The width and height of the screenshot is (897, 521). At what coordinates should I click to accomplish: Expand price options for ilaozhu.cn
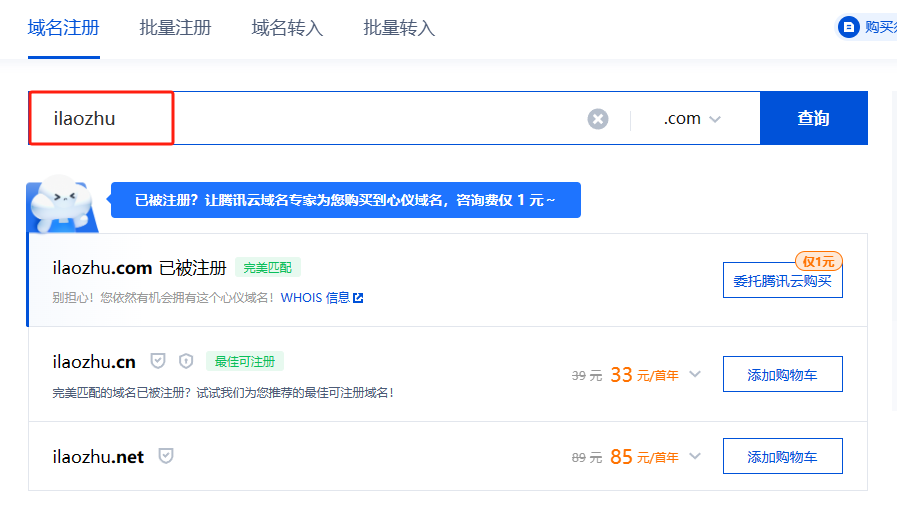tap(695, 375)
